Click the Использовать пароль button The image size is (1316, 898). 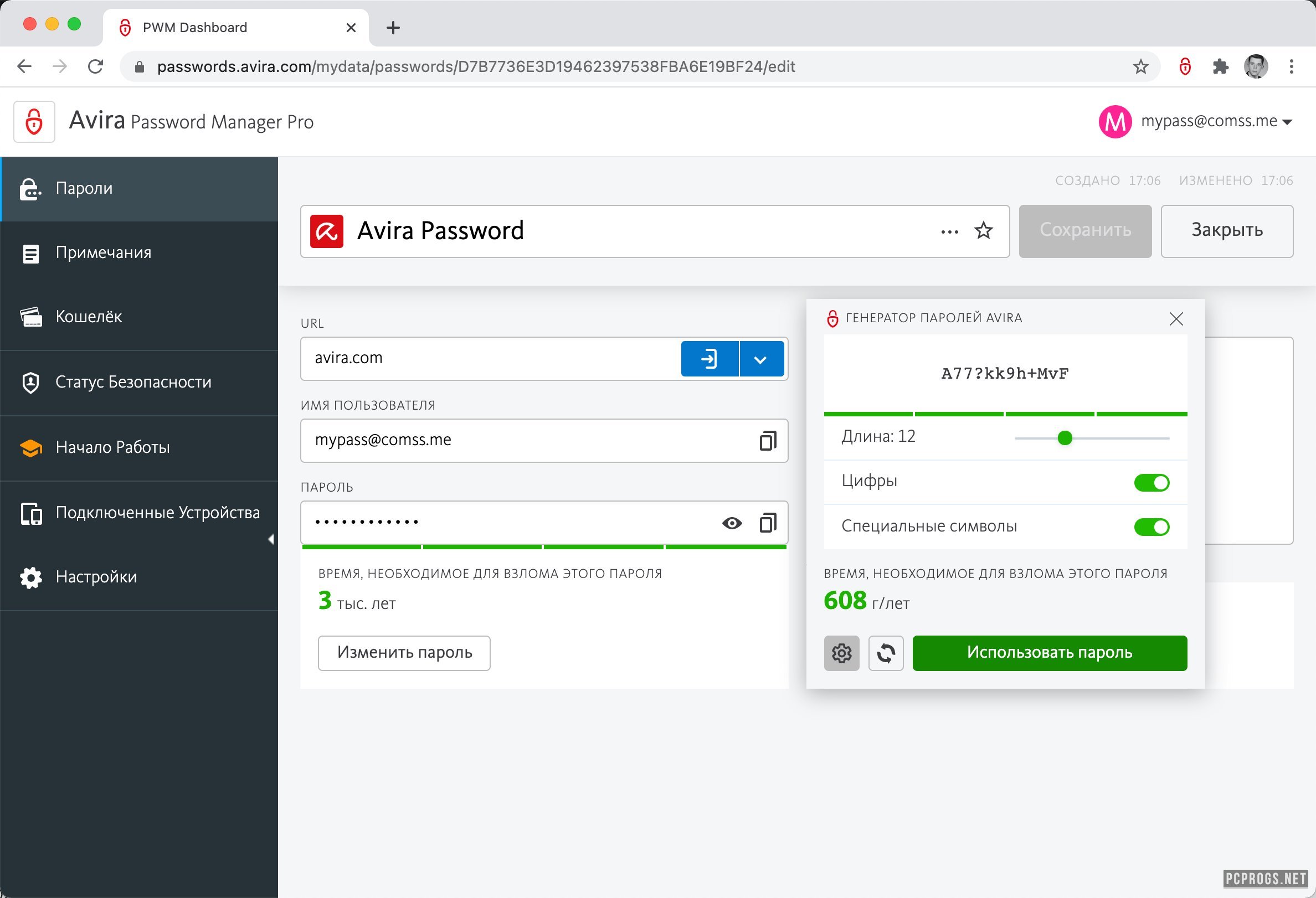tap(1049, 653)
